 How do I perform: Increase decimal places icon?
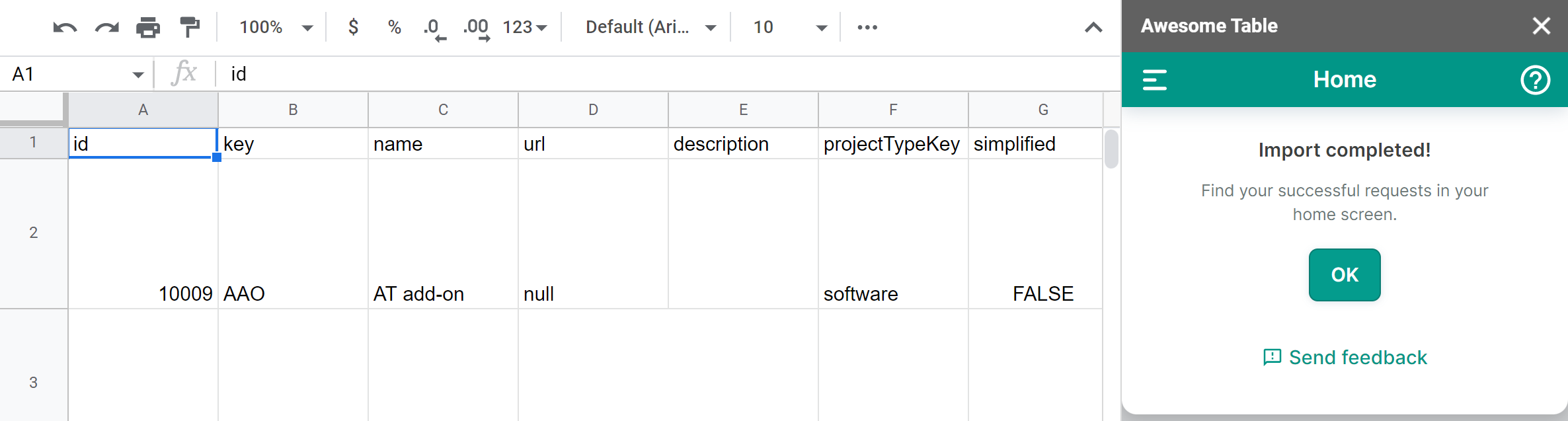pos(476,28)
